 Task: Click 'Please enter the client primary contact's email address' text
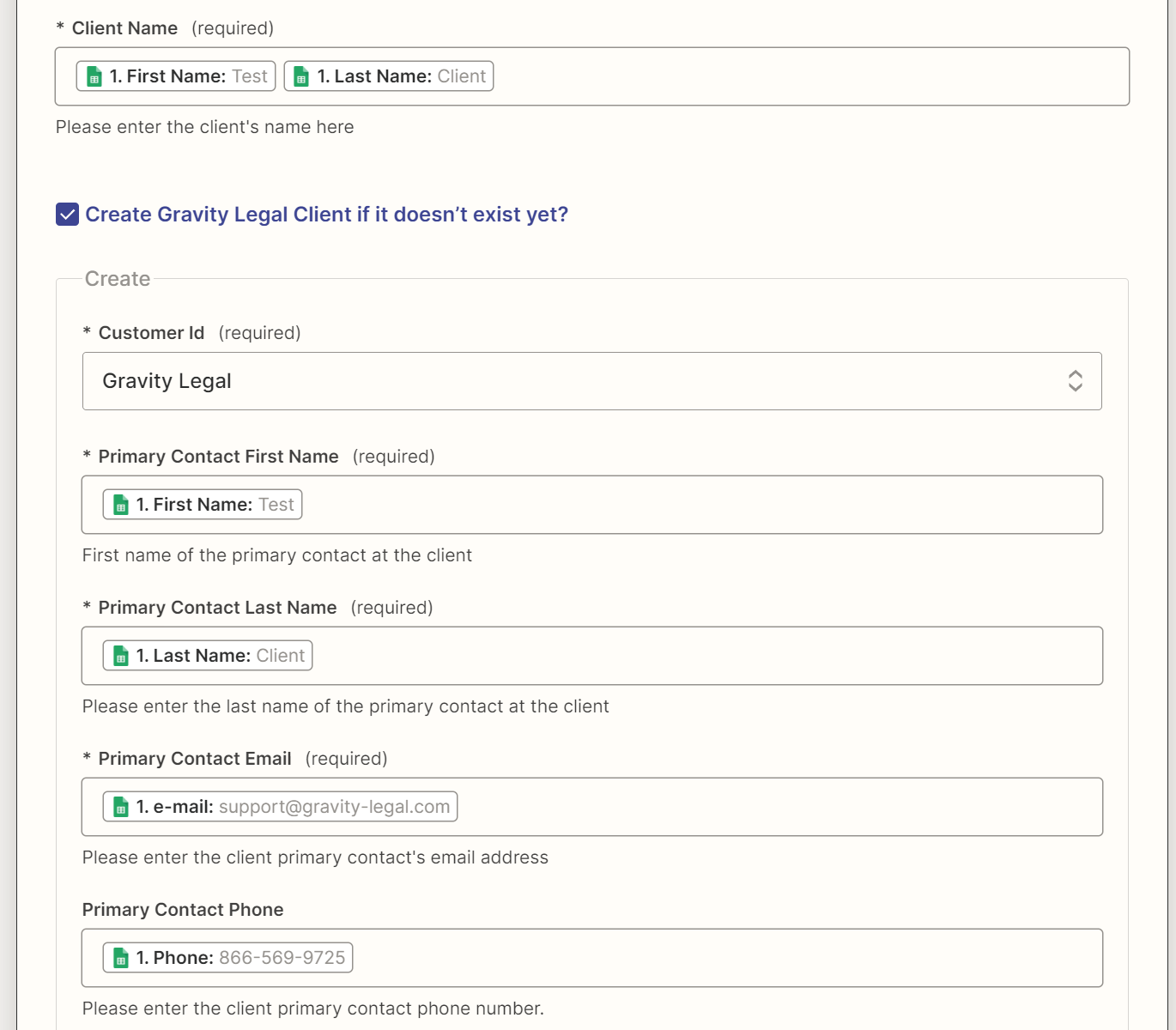(315, 857)
